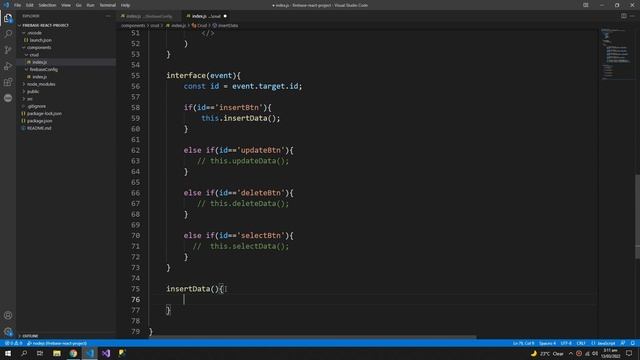Show hidden system tray icons chevron
Screen dimensions: 640x360
[571, 353]
